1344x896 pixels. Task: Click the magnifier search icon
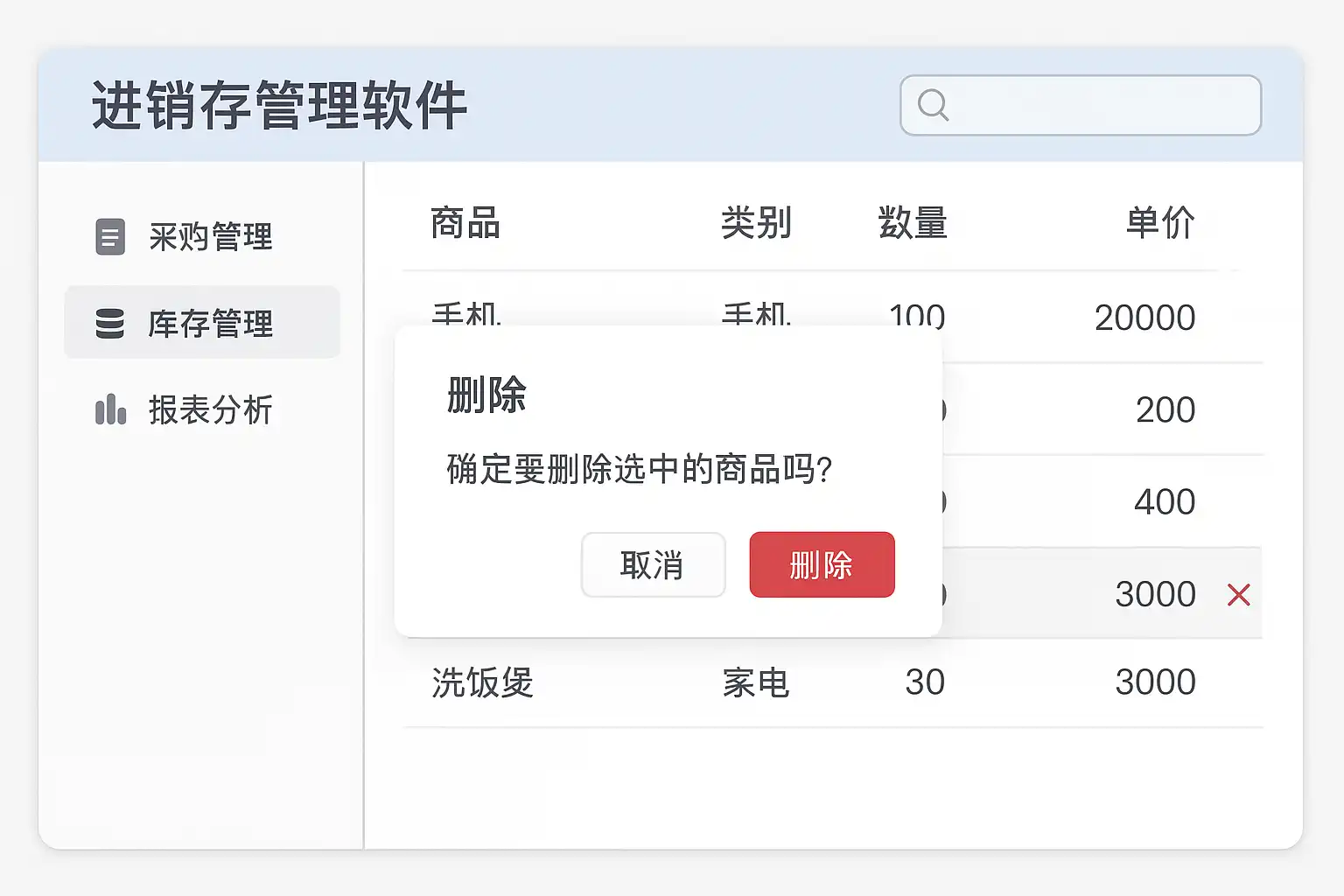933,105
